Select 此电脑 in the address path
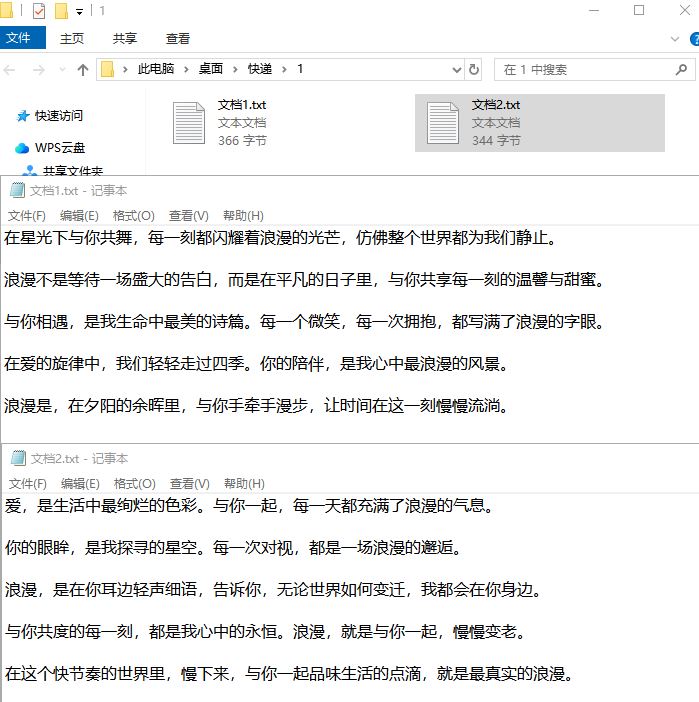 point(155,69)
